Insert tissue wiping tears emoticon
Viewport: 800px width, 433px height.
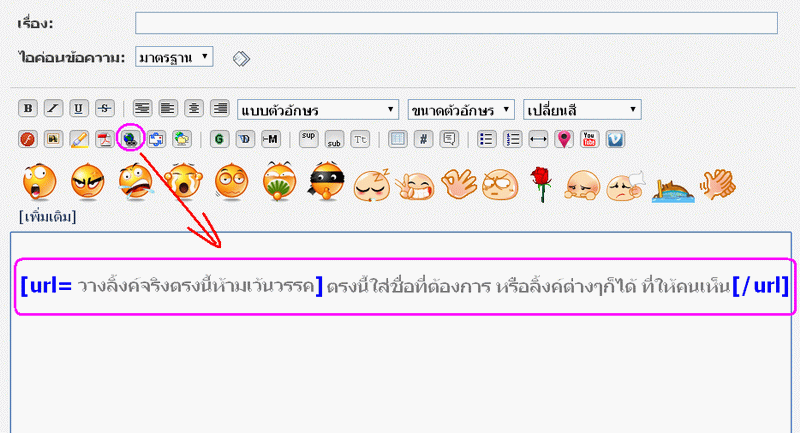click(x=626, y=186)
